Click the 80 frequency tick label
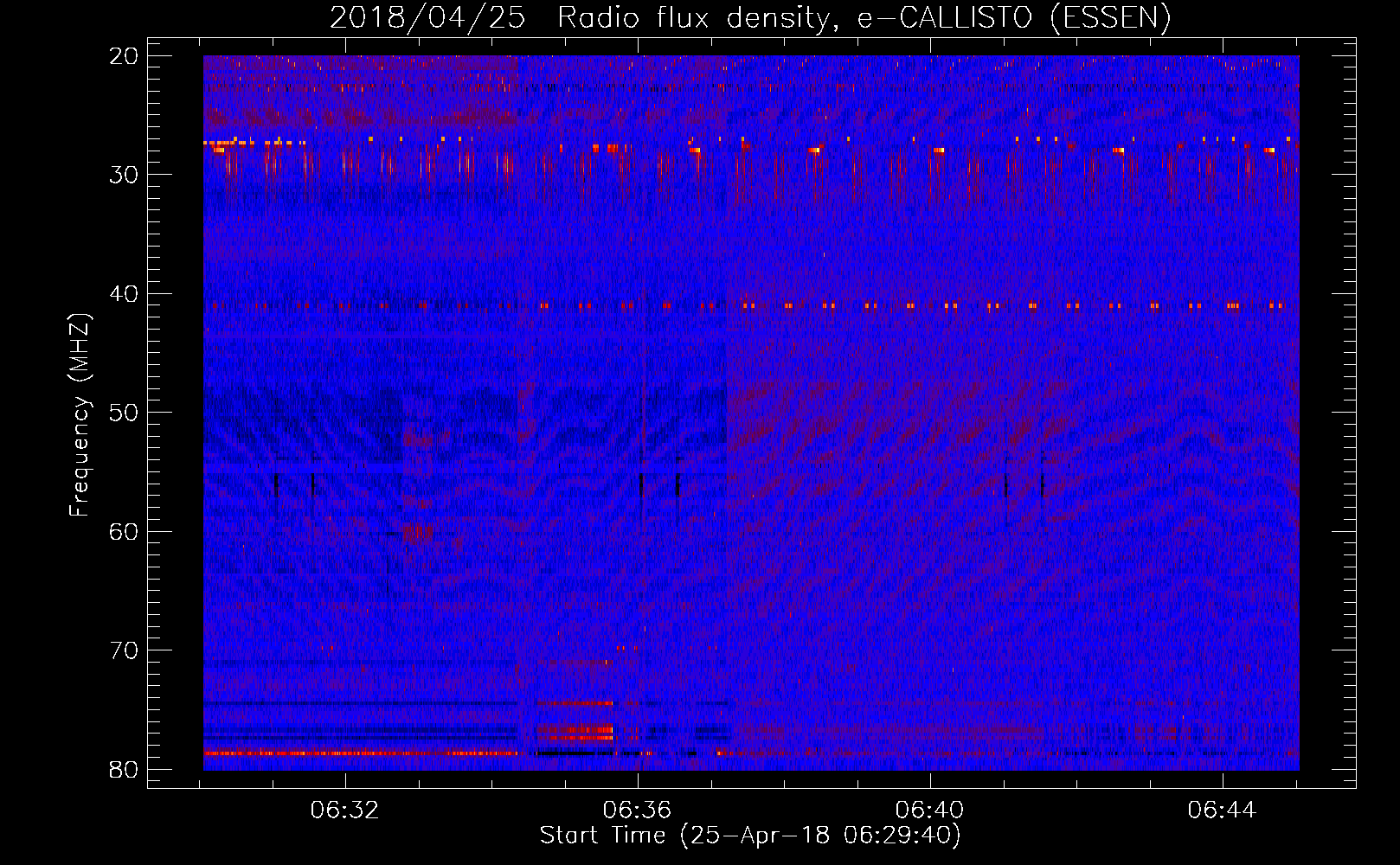The image size is (1400, 865). pos(125,769)
